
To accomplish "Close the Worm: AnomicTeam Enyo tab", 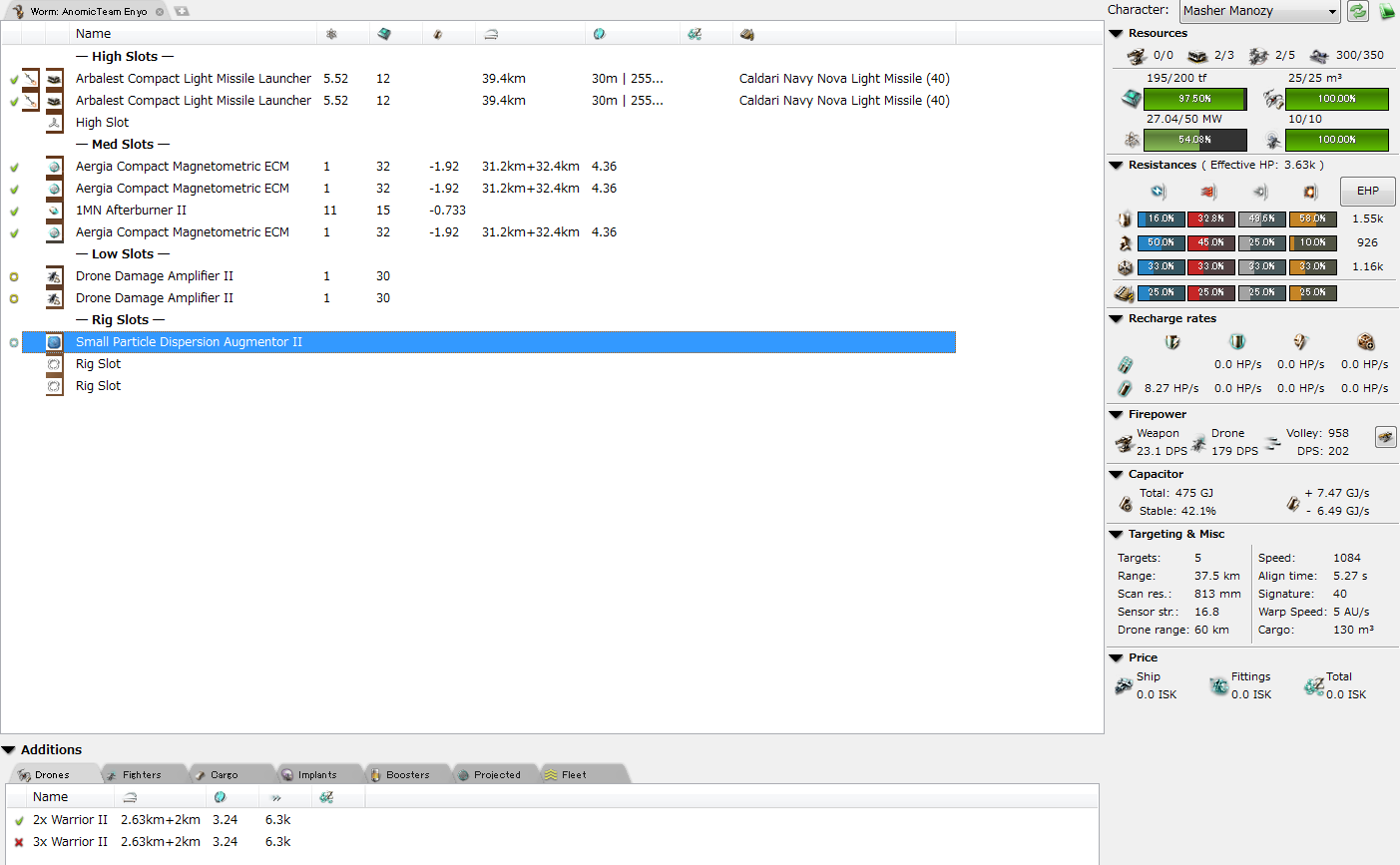I will pos(160,12).
